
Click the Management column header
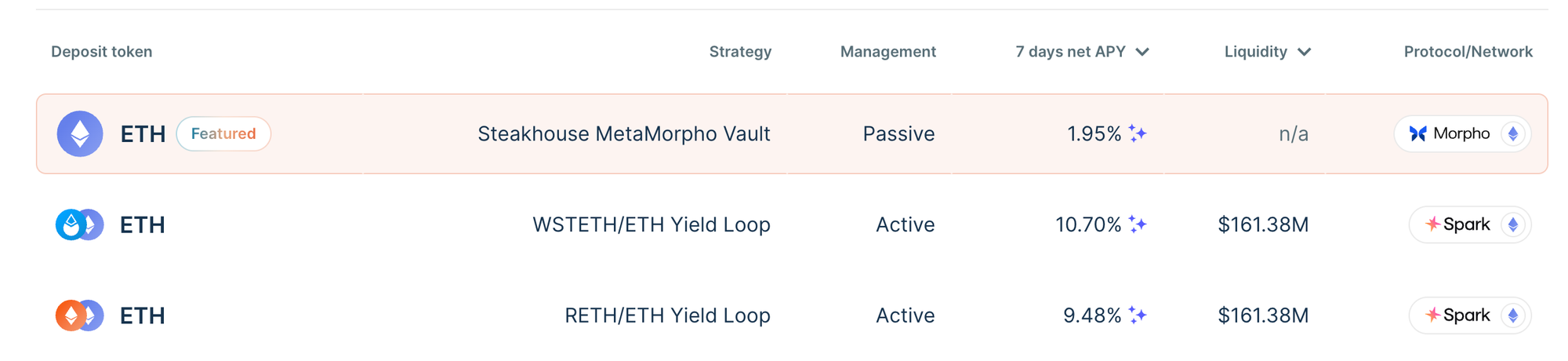click(888, 52)
